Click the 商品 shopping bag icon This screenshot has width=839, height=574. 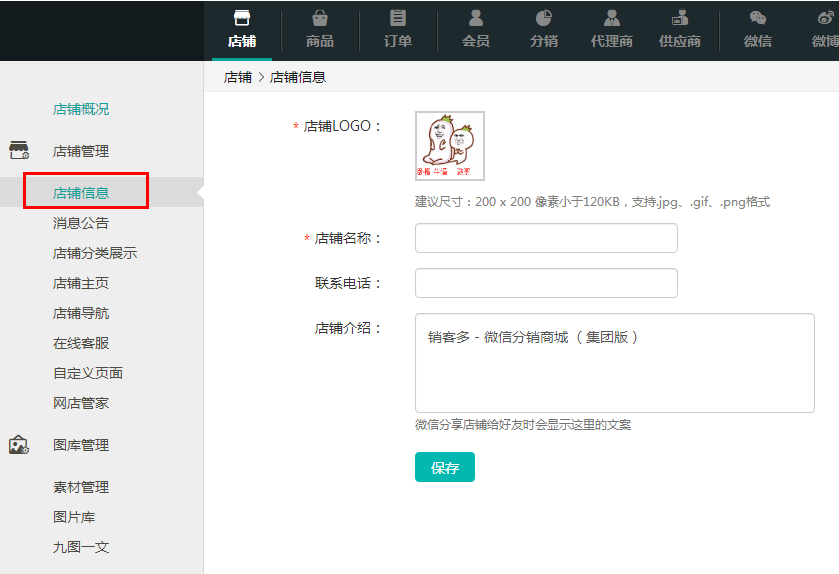319,19
